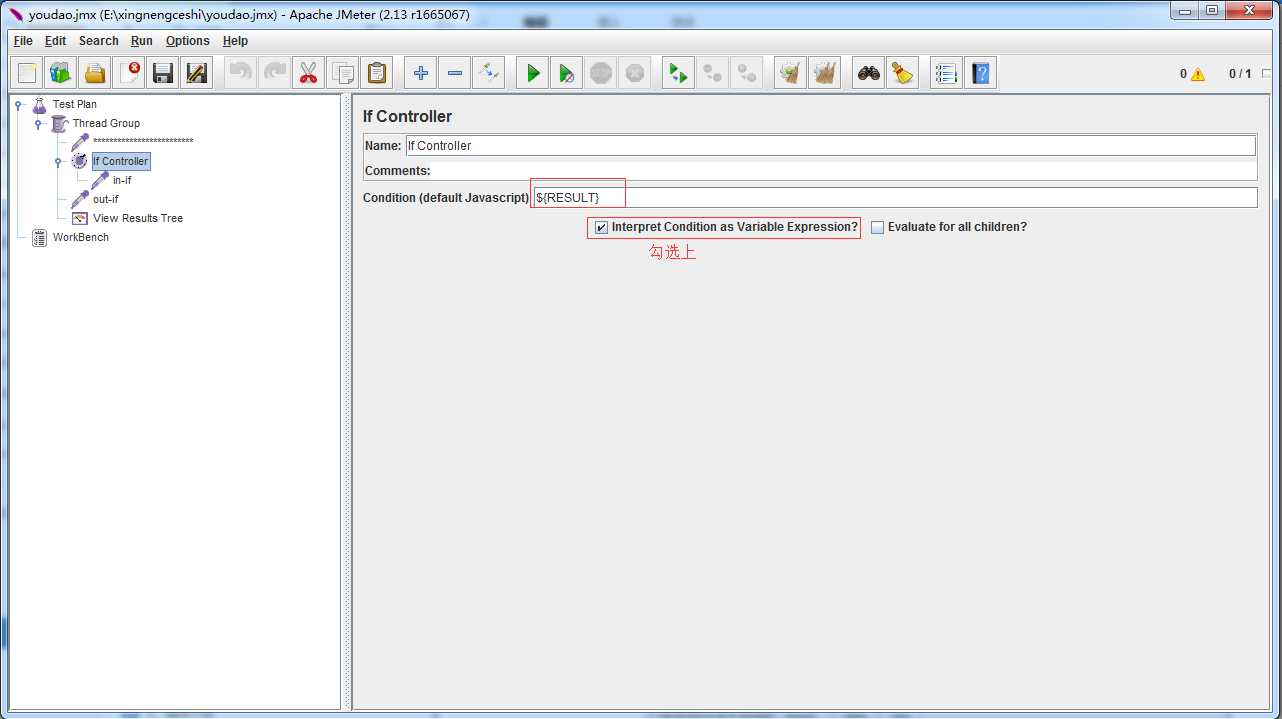This screenshot has height=719, width=1282.
Task: Click the Shutdown test icon
Action: [x=635, y=73]
